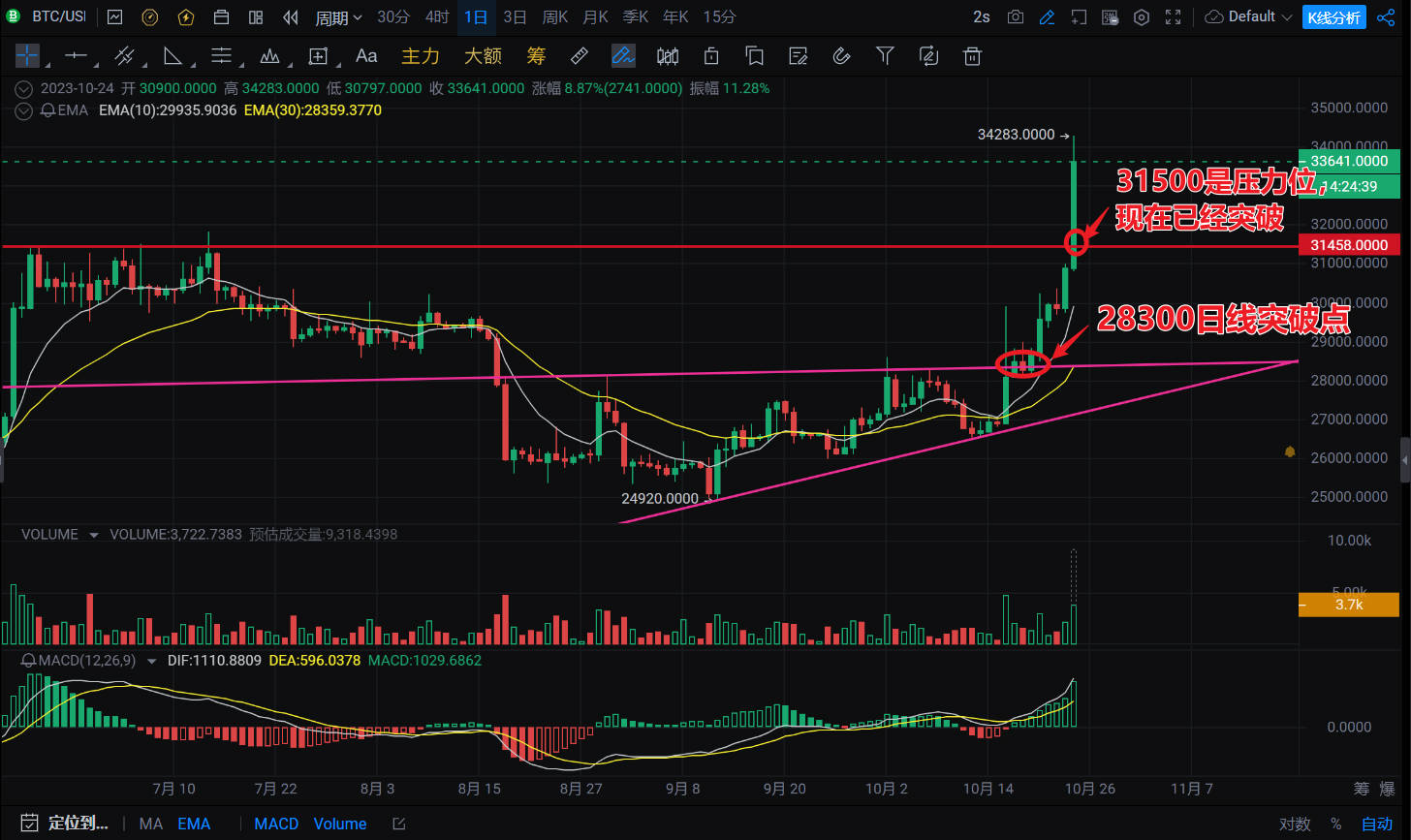
Task: Take a chart snapshot with camera icon
Action: (x=1015, y=17)
